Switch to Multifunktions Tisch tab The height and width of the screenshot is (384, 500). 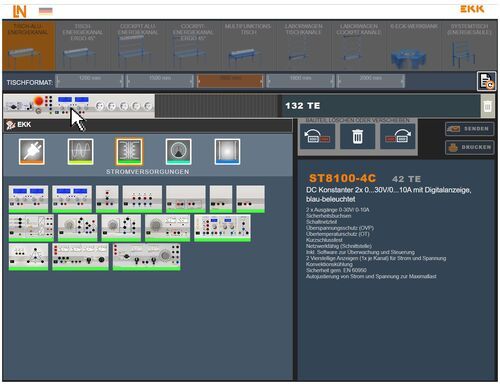click(248, 45)
